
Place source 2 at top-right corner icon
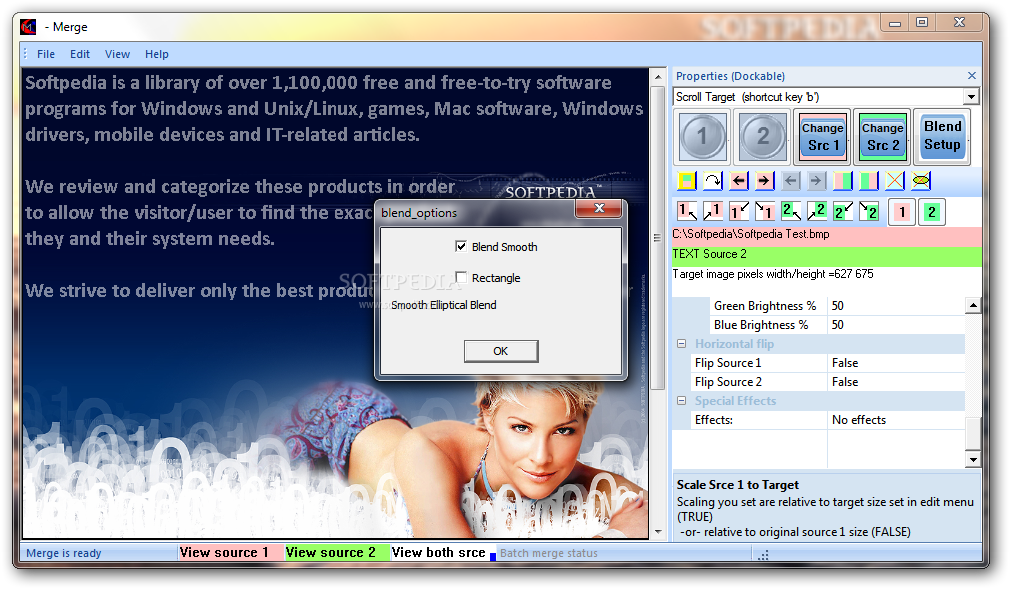[x=817, y=211]
